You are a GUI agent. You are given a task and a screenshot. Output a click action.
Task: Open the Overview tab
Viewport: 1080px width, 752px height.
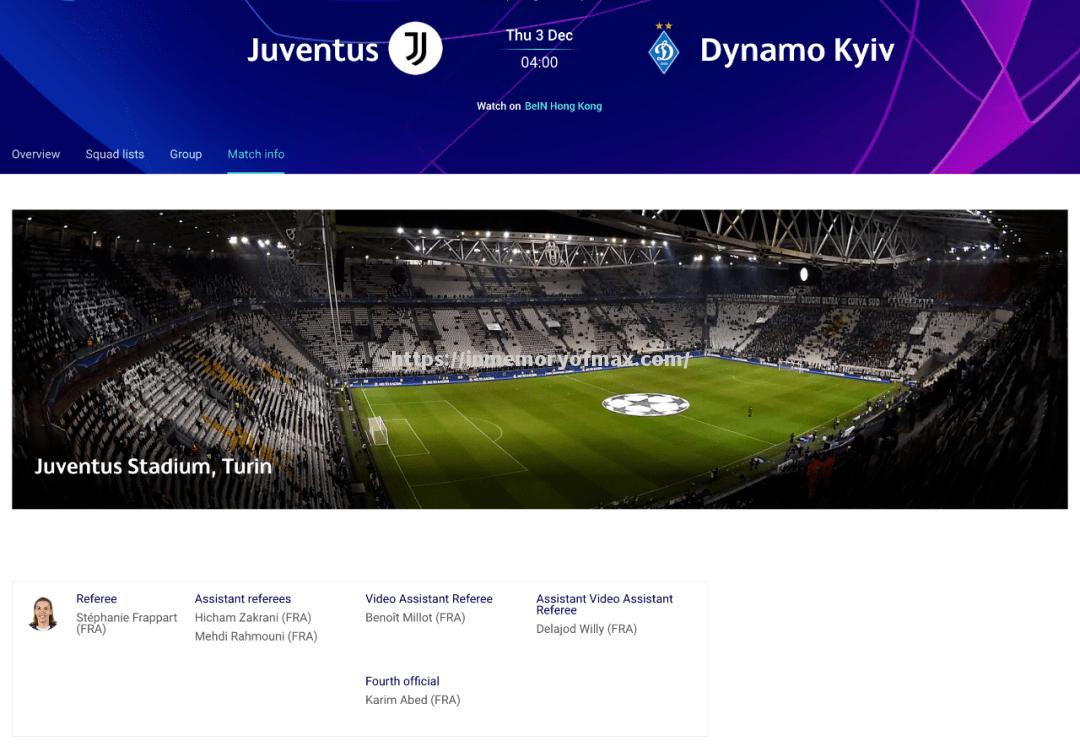coord(36,154)
